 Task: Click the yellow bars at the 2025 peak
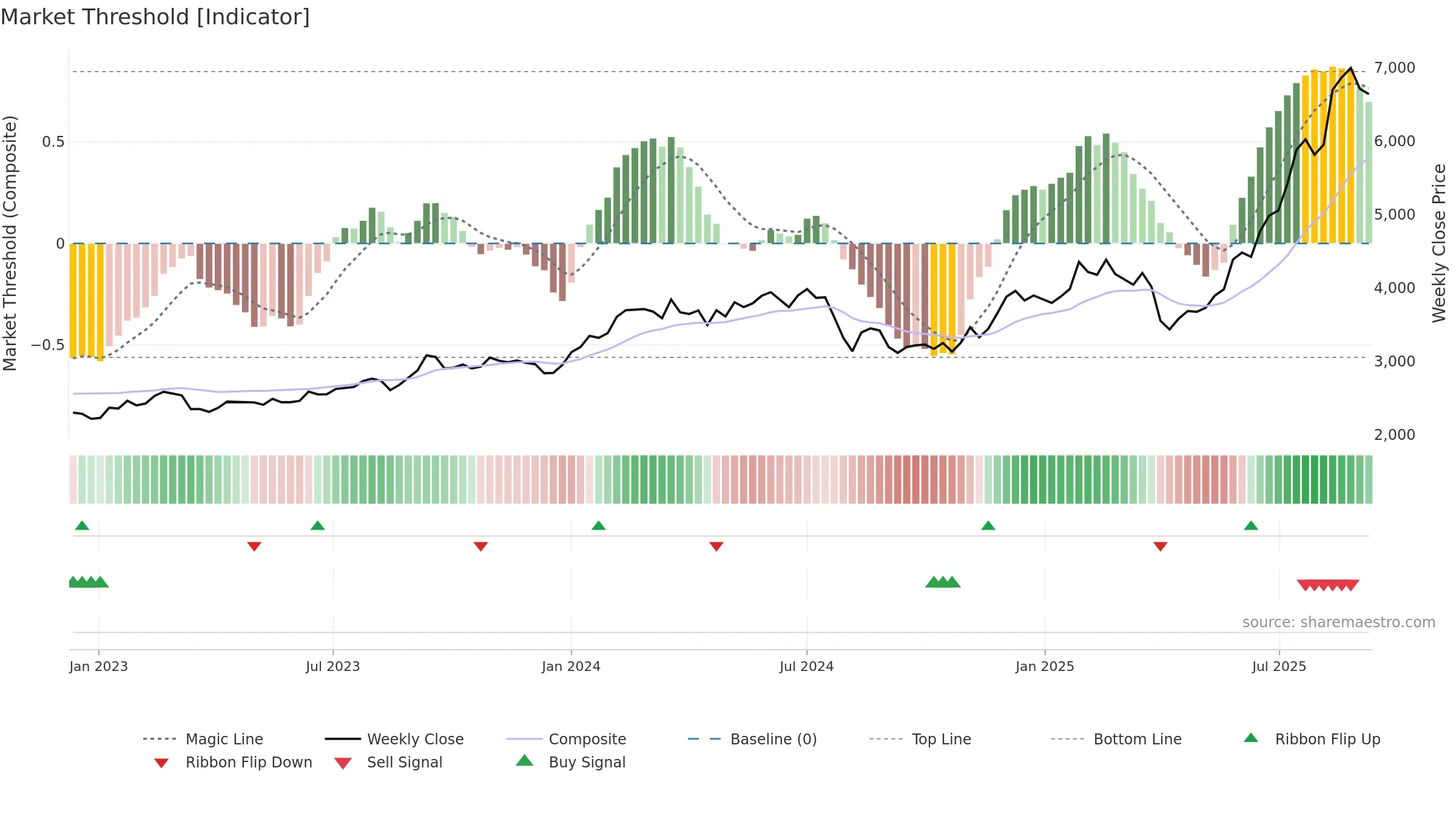coord(1328,155)
